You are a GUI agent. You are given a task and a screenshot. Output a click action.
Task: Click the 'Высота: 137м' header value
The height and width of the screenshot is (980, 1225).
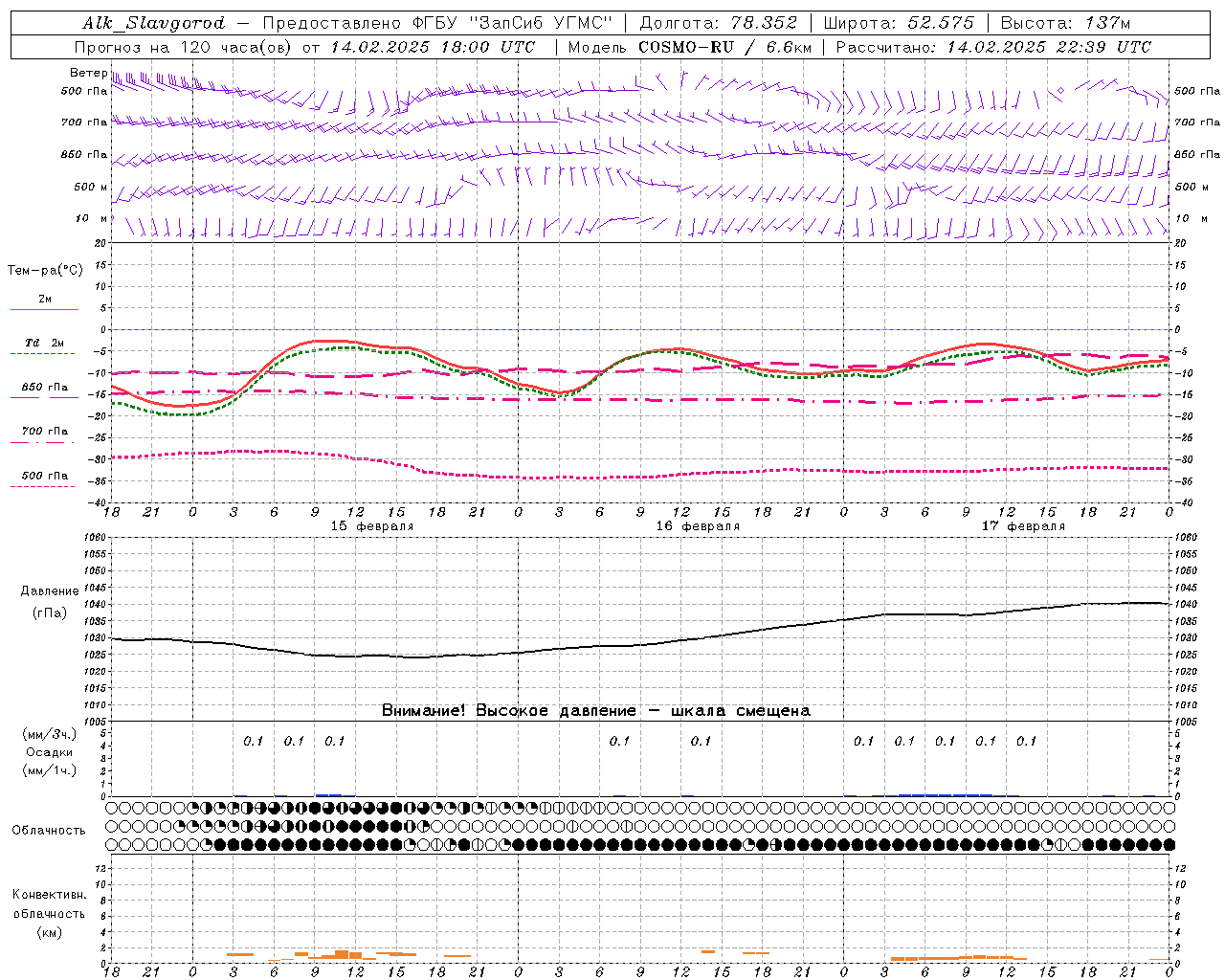point(1065,23)
